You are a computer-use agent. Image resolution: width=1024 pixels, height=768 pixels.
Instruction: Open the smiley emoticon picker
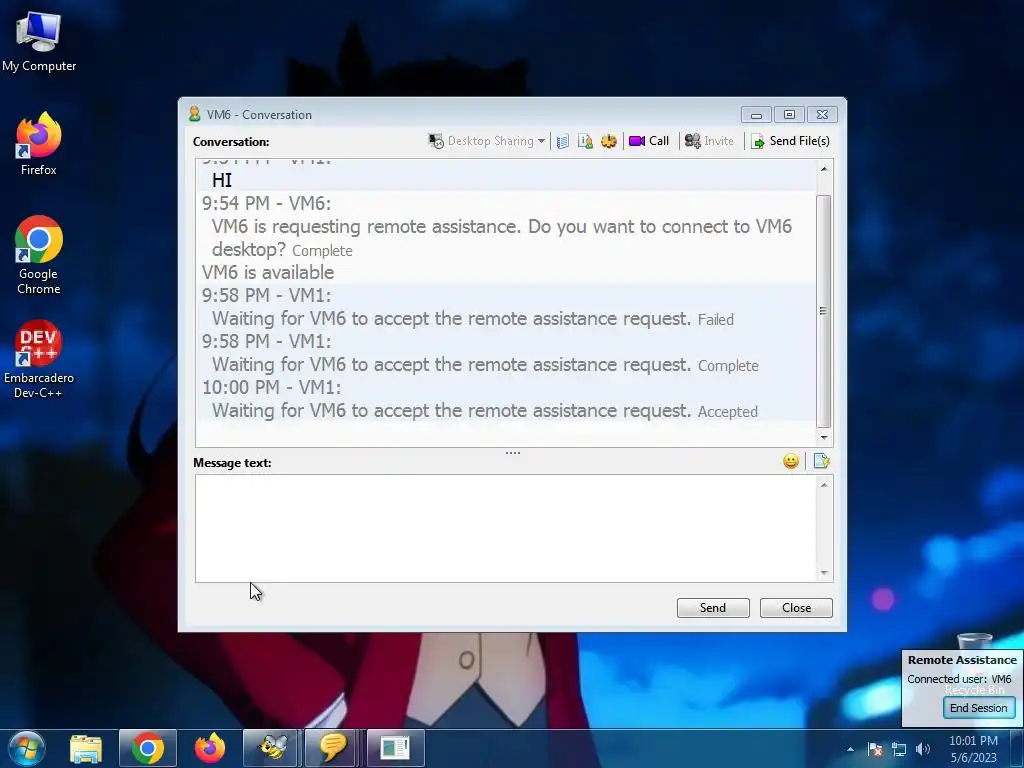click(791, 462)
